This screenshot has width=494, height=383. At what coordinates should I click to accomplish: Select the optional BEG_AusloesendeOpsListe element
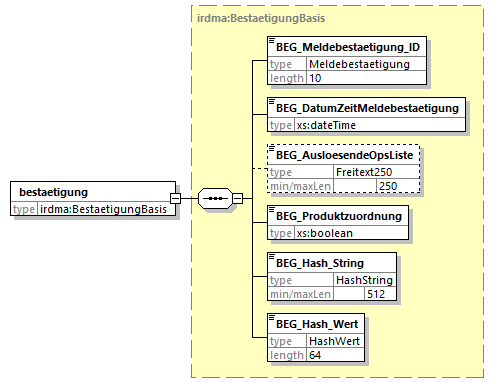coord(344,155)
